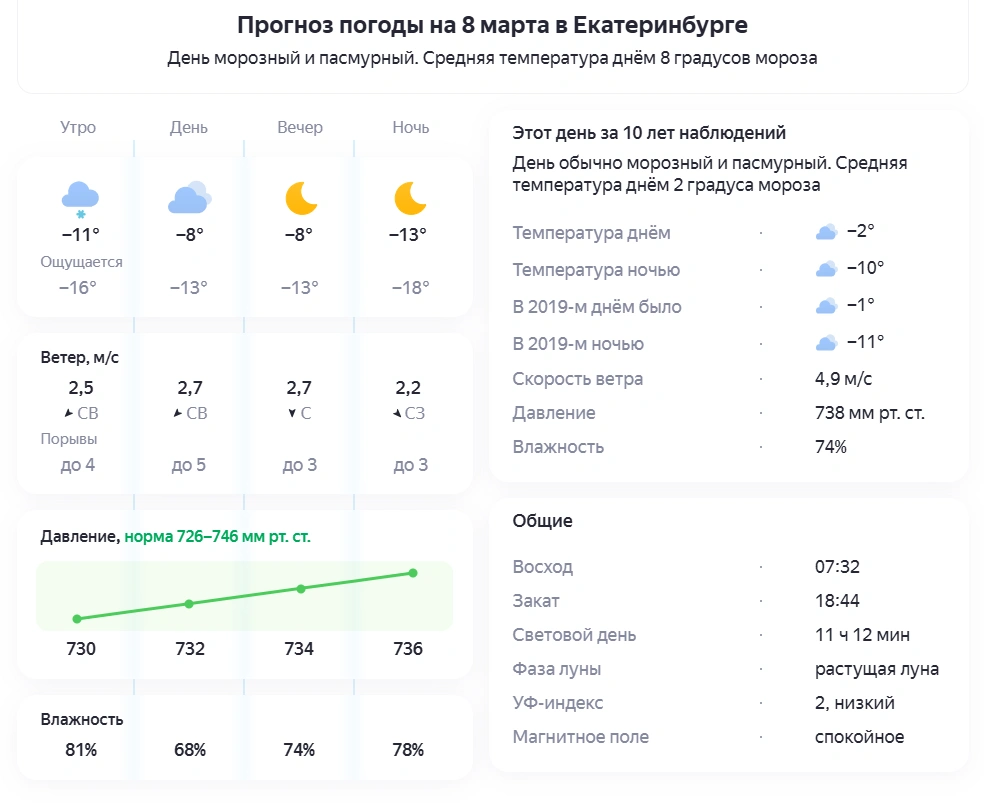Click the pressure graph point for 730
Screen dimensions: 984x803
click(x=77, y=619)
